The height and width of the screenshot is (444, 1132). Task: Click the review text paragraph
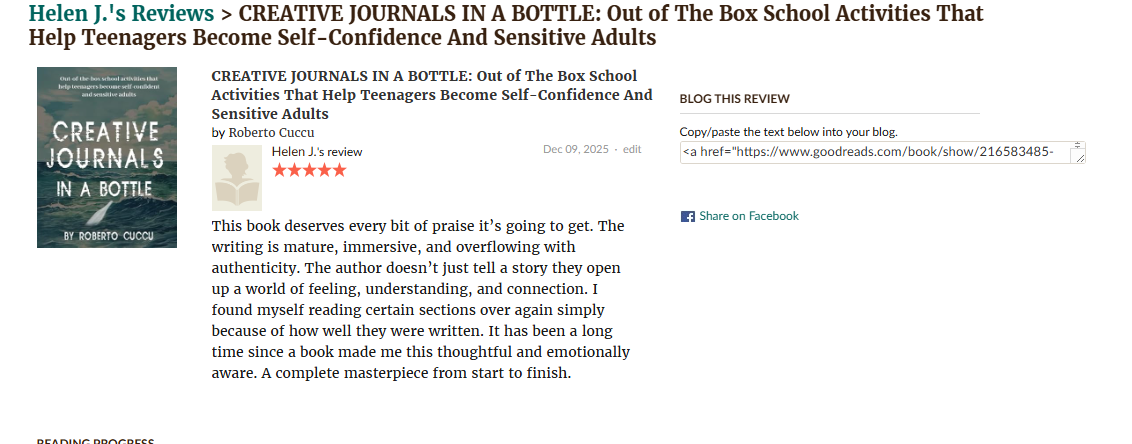[x=421, y=300]
